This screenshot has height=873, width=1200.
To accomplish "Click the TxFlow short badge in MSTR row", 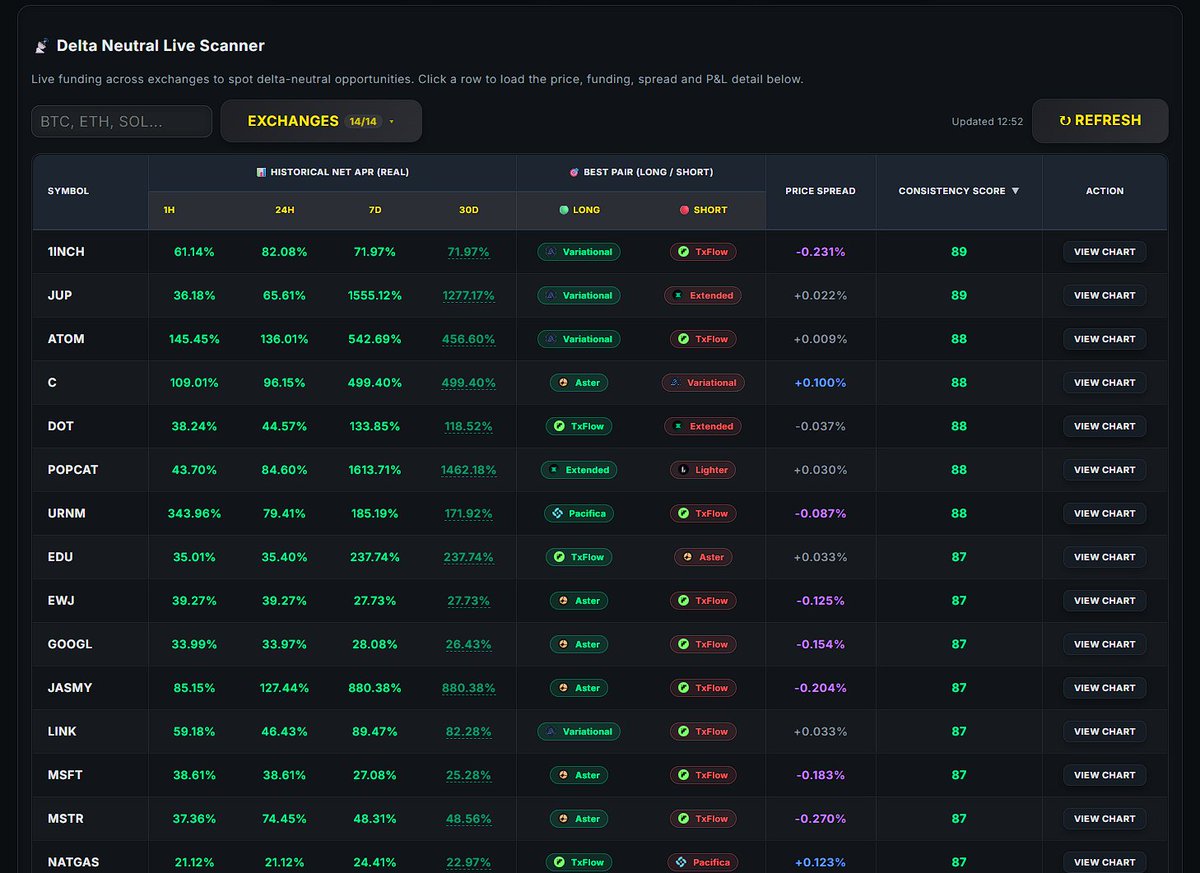I will click(x=703, y=819).
